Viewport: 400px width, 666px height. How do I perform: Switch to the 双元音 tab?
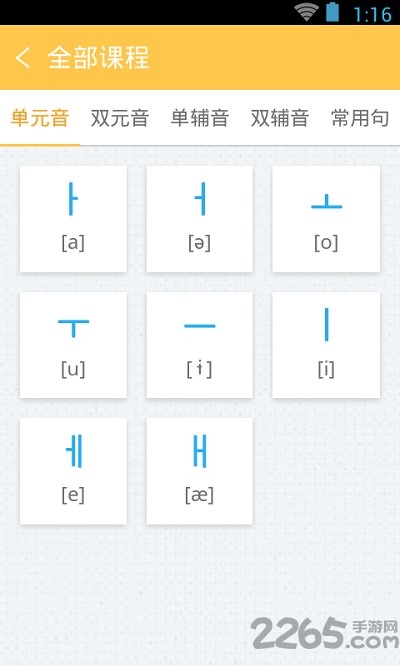(120, 118)
